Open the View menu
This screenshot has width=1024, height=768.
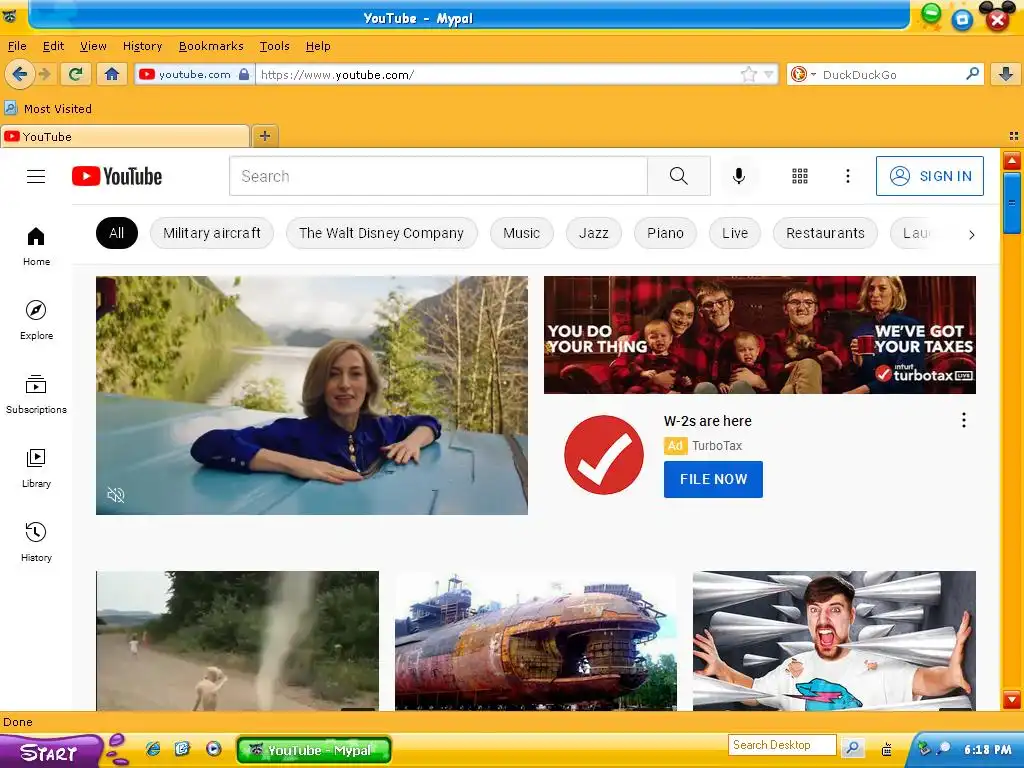[x=93, y=46]
